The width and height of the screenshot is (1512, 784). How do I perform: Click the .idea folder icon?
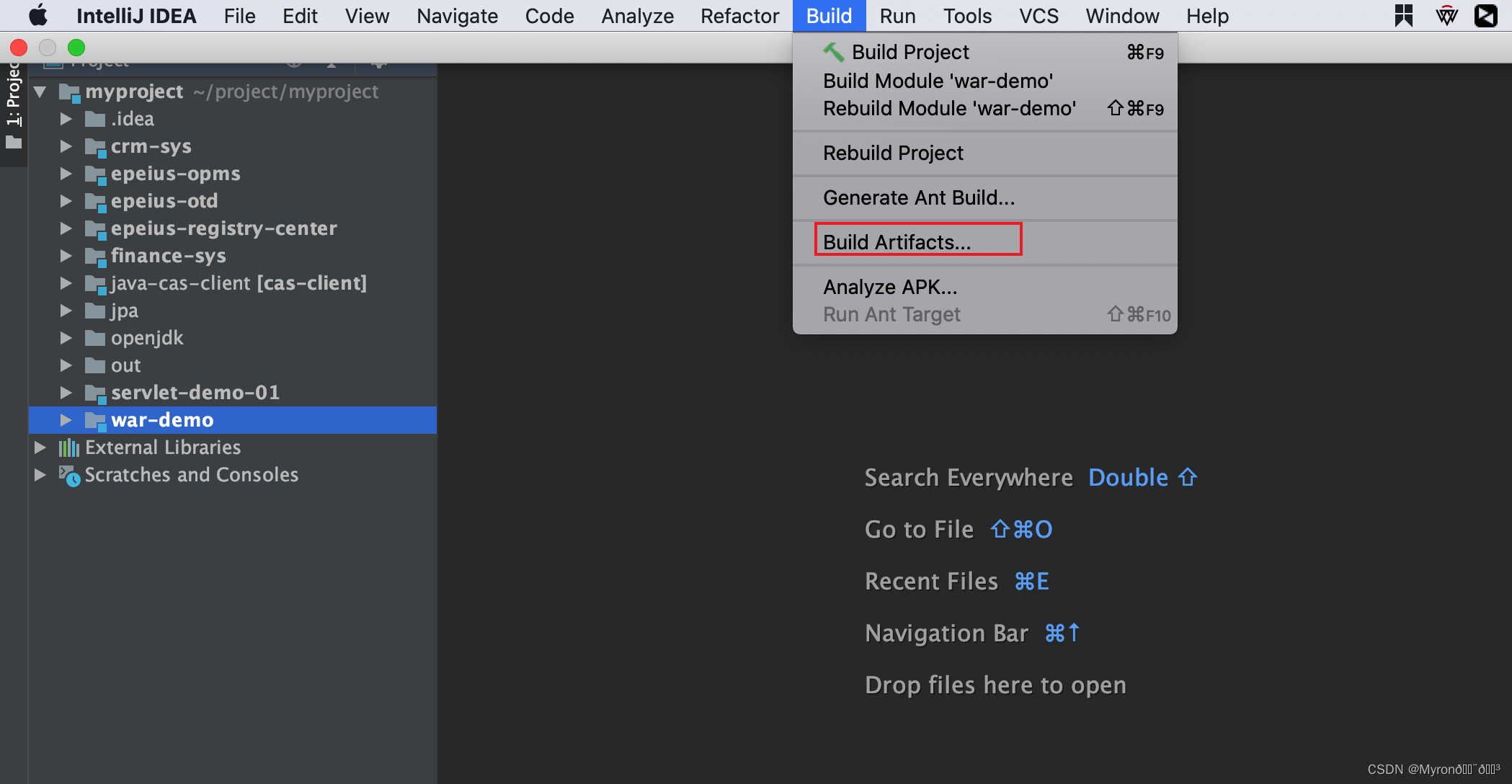click(x=95, y=119)
